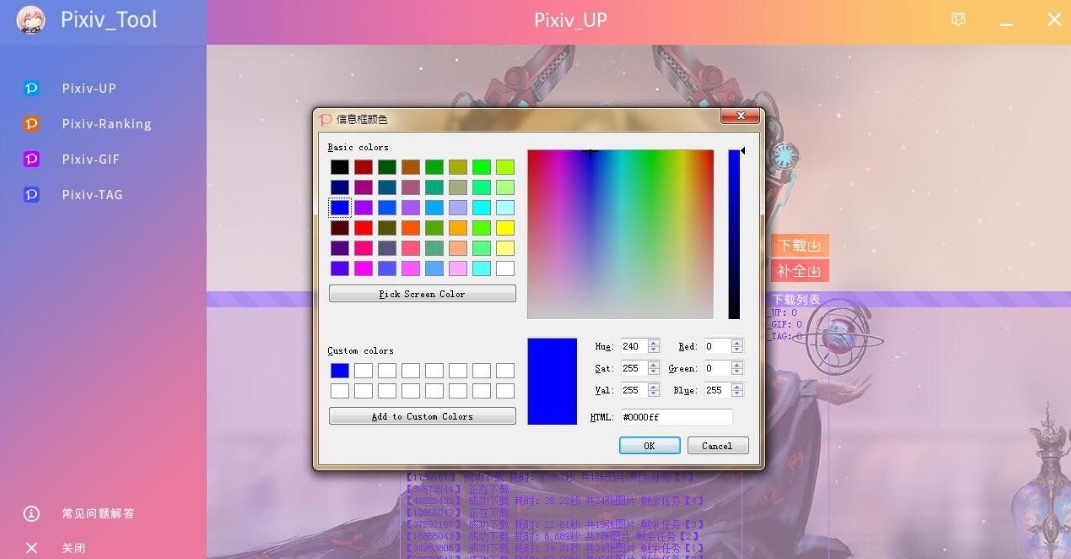The width and height of the screenshot is (1071, 559).
Task: Cancel the color dialog
Action: pos(717,446)
